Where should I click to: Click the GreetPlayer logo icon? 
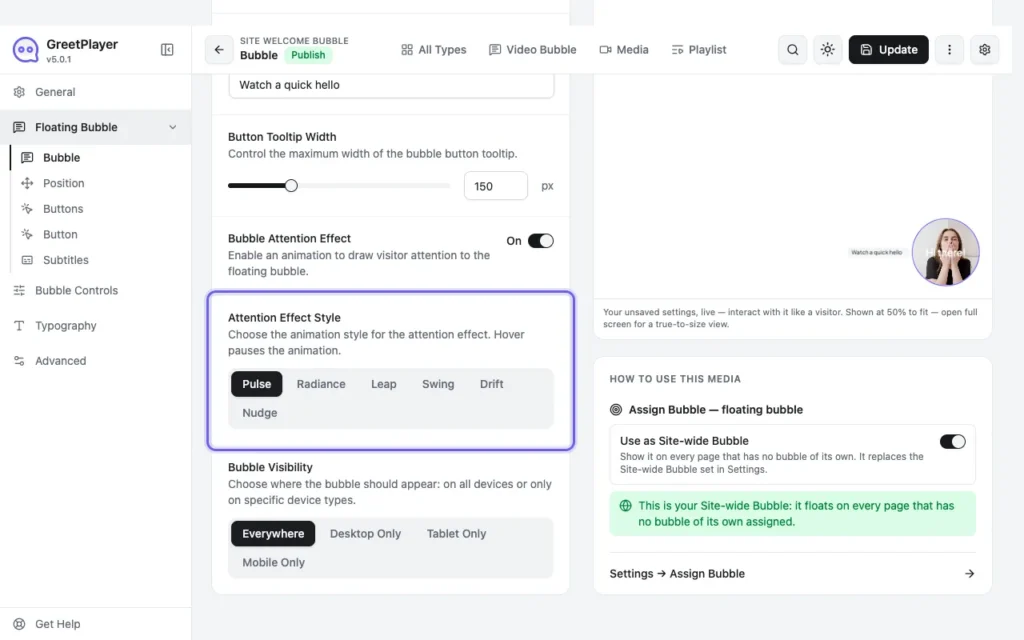click(26, 50)
